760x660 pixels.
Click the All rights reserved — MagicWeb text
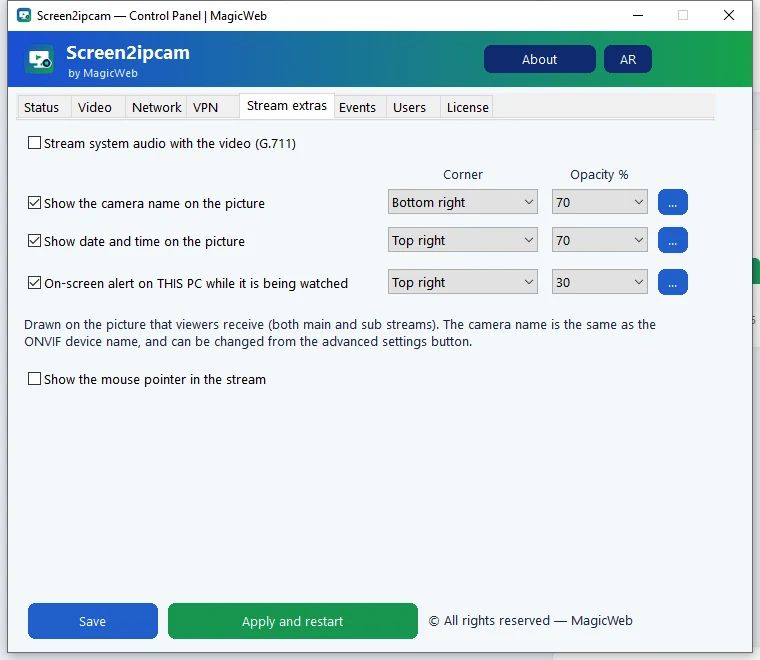click(531, 620)
